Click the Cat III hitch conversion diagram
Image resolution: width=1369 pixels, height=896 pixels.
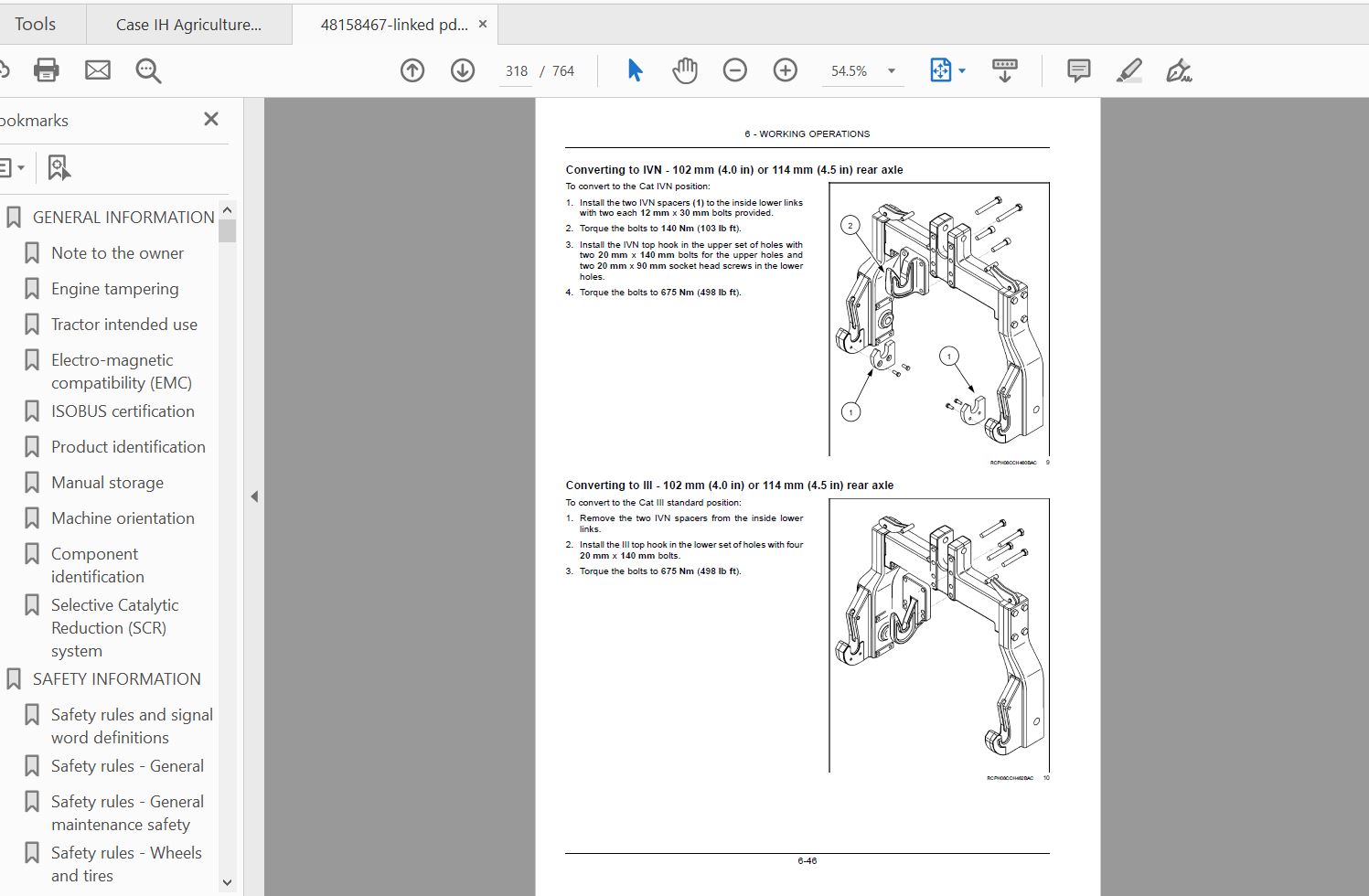coord(939,635)
